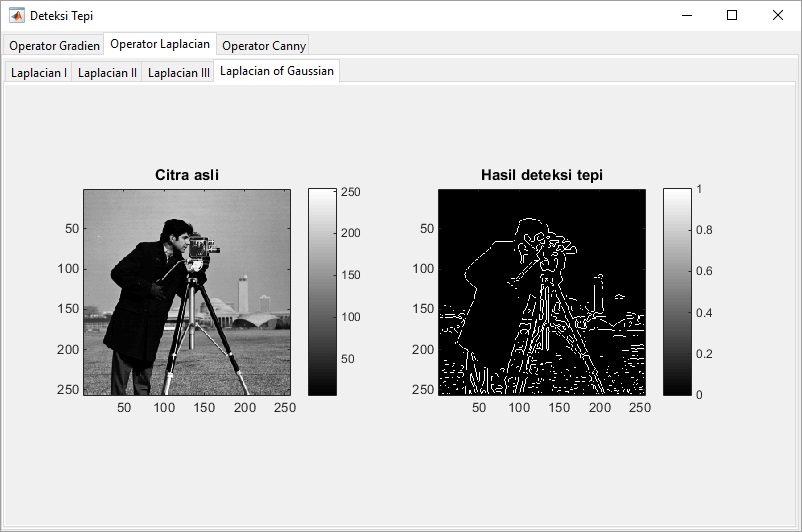Select the "Citra asli" plot title
The image size is (802, 532).
[x=187, y=175]
